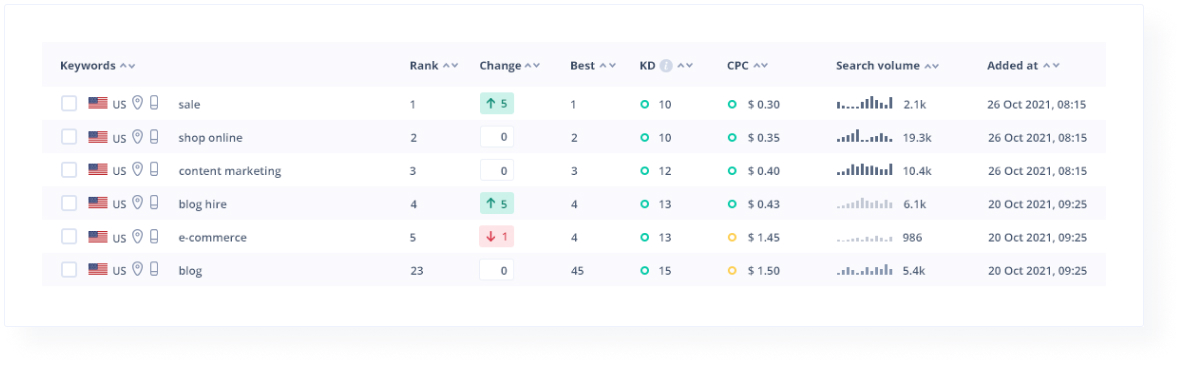Click the mobile device icon in sale row
The width and height of the screenshot is (1184, 367).
153,103
